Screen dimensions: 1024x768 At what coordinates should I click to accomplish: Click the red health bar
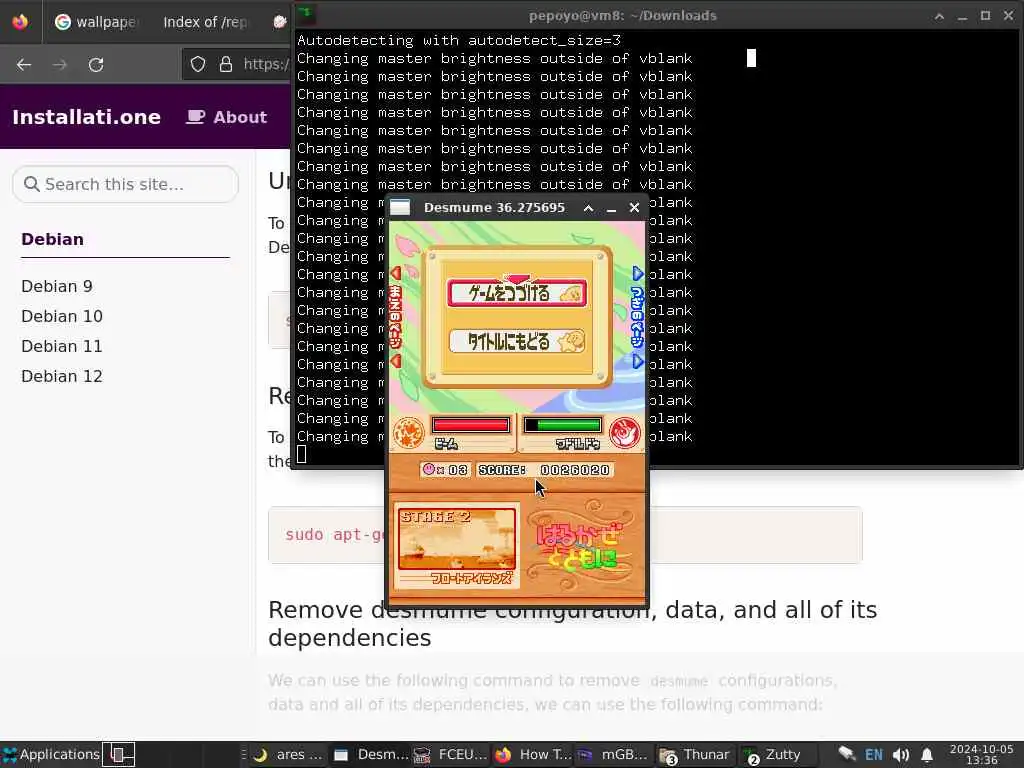click(470, 426)
